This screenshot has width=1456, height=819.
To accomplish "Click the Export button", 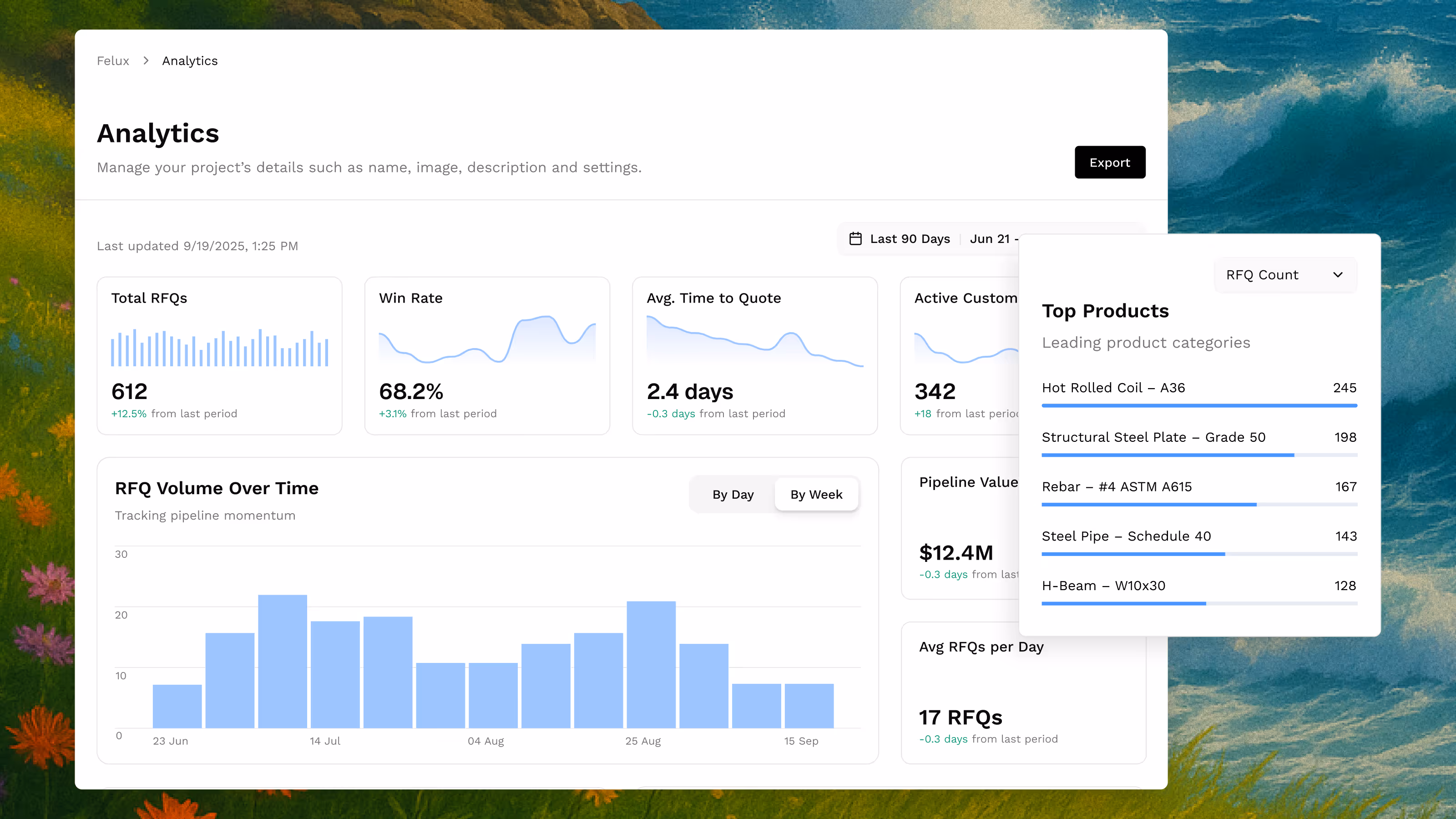I will click(x=1109, y=162).
